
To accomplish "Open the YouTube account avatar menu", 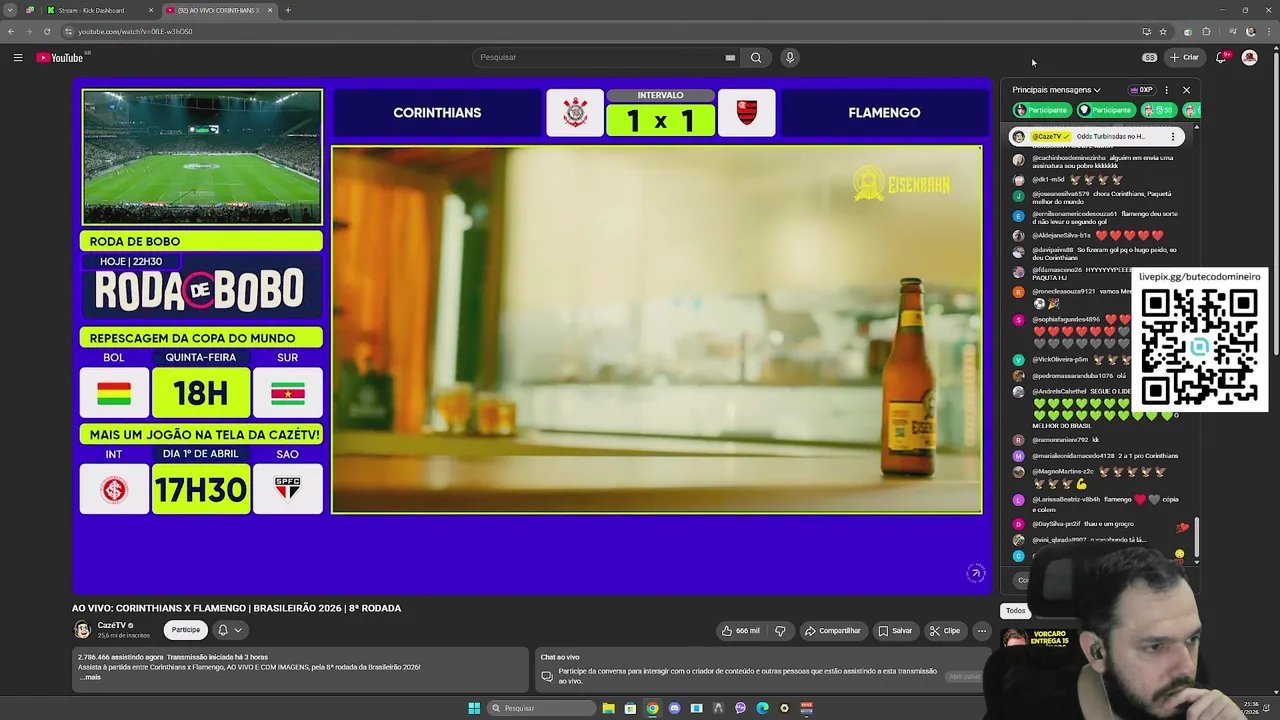I will coord(1249,57).
